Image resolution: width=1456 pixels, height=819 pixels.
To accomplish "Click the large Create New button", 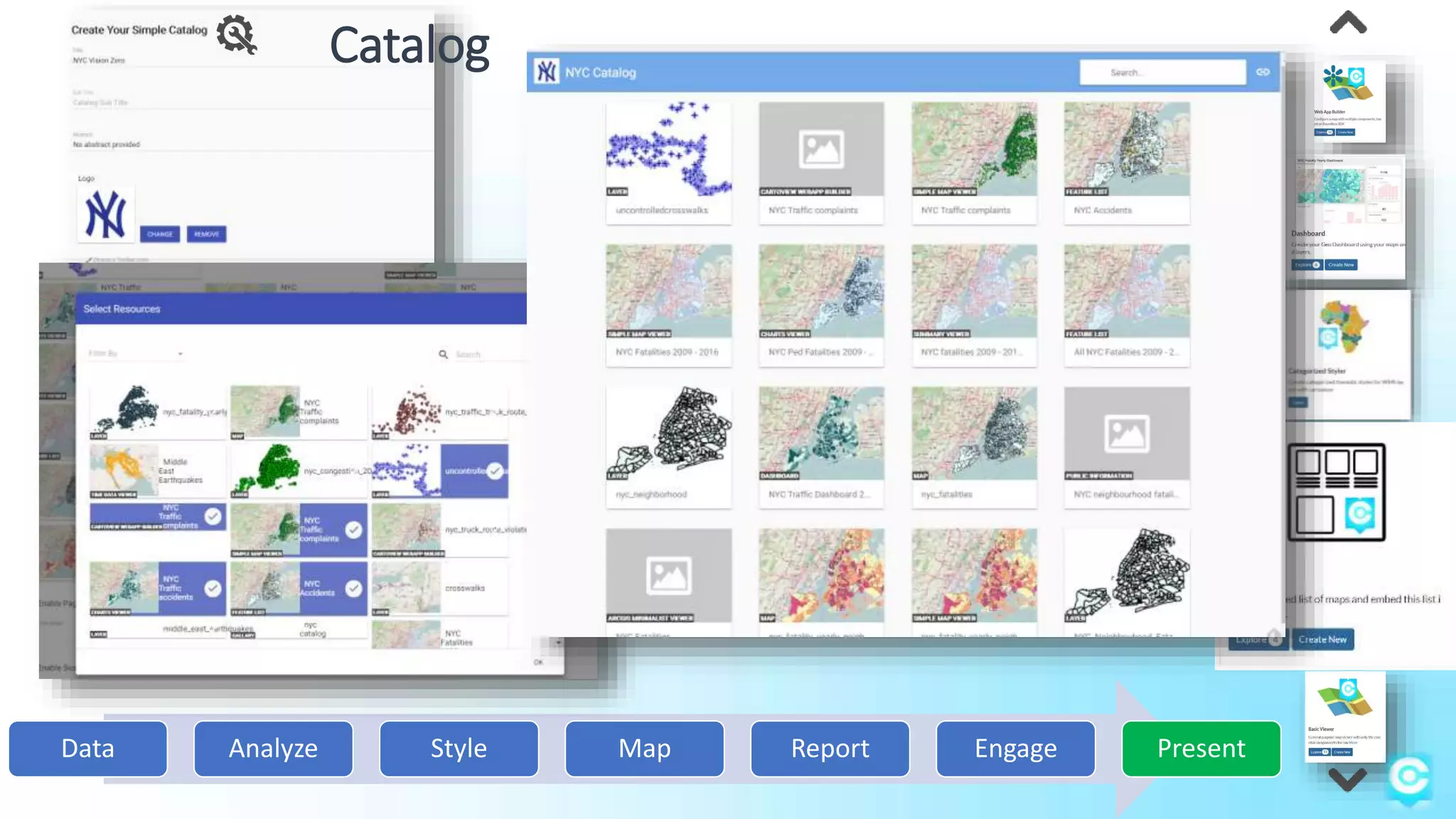I will point(1323,639).
